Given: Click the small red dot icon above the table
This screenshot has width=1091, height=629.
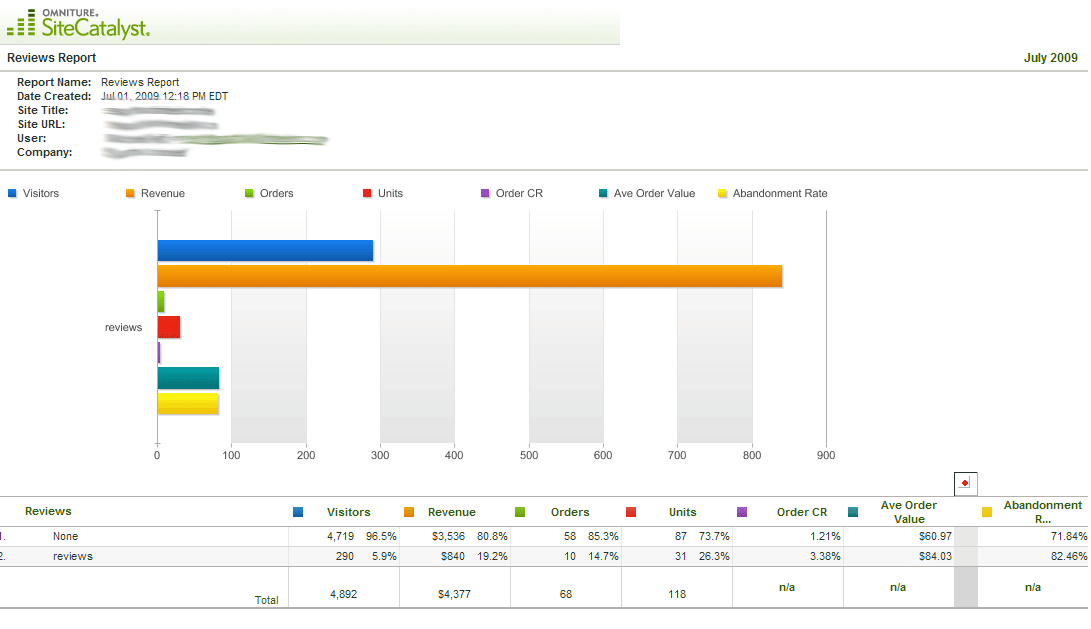Looking at the screenshot, I should tap(964, 483).
